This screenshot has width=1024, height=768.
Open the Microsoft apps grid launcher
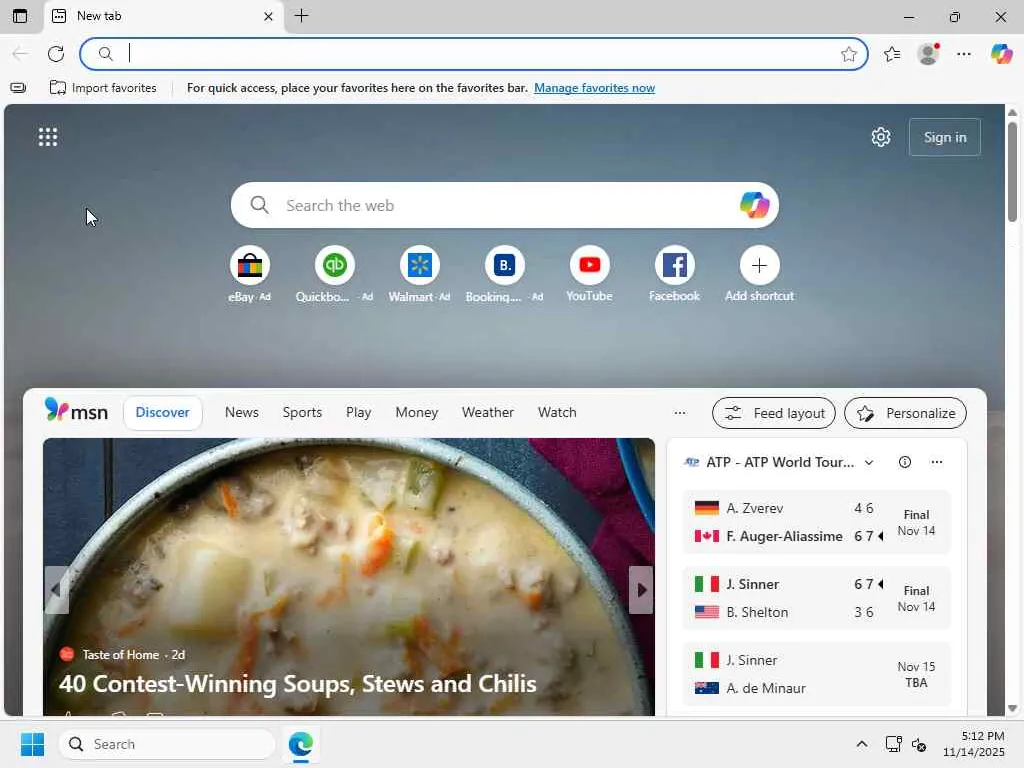[x=48, y=137]
